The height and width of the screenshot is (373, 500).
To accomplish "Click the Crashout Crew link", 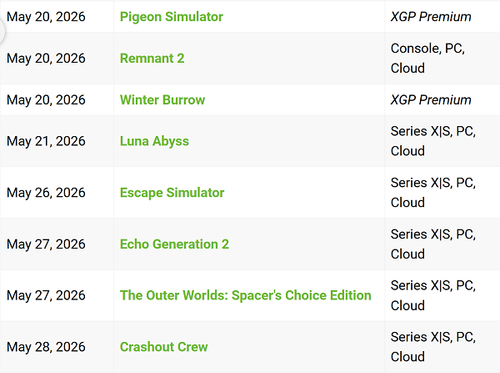I will [x=164, y=347].
